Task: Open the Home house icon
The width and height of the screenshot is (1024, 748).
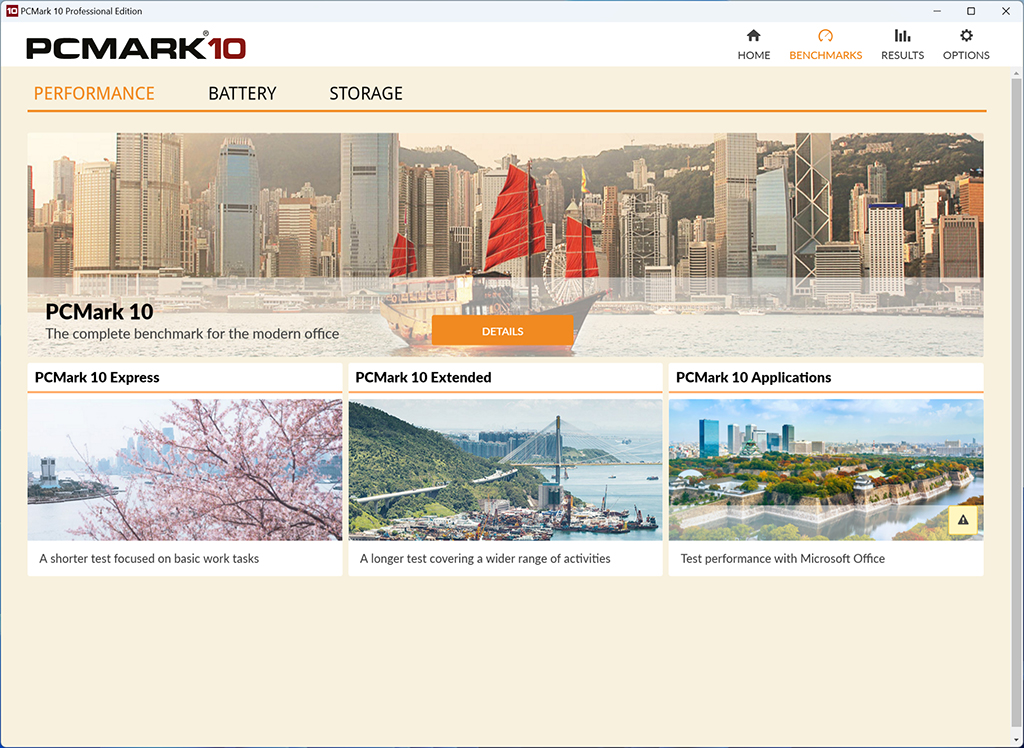Action: (x=754, y=35)
